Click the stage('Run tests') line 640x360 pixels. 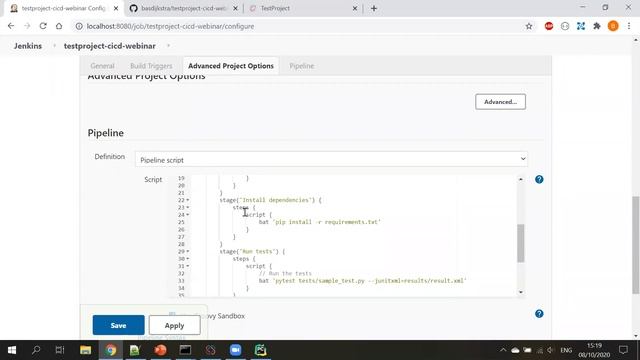tap(252, 252)
